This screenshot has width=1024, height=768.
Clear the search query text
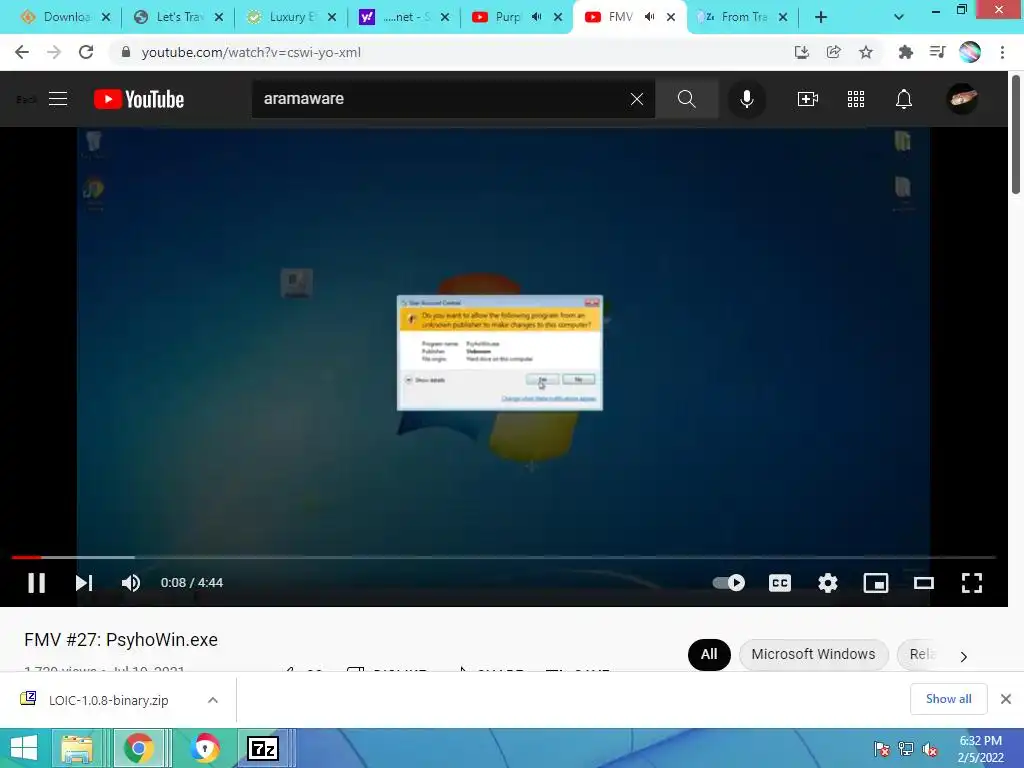tap(637, 99)
